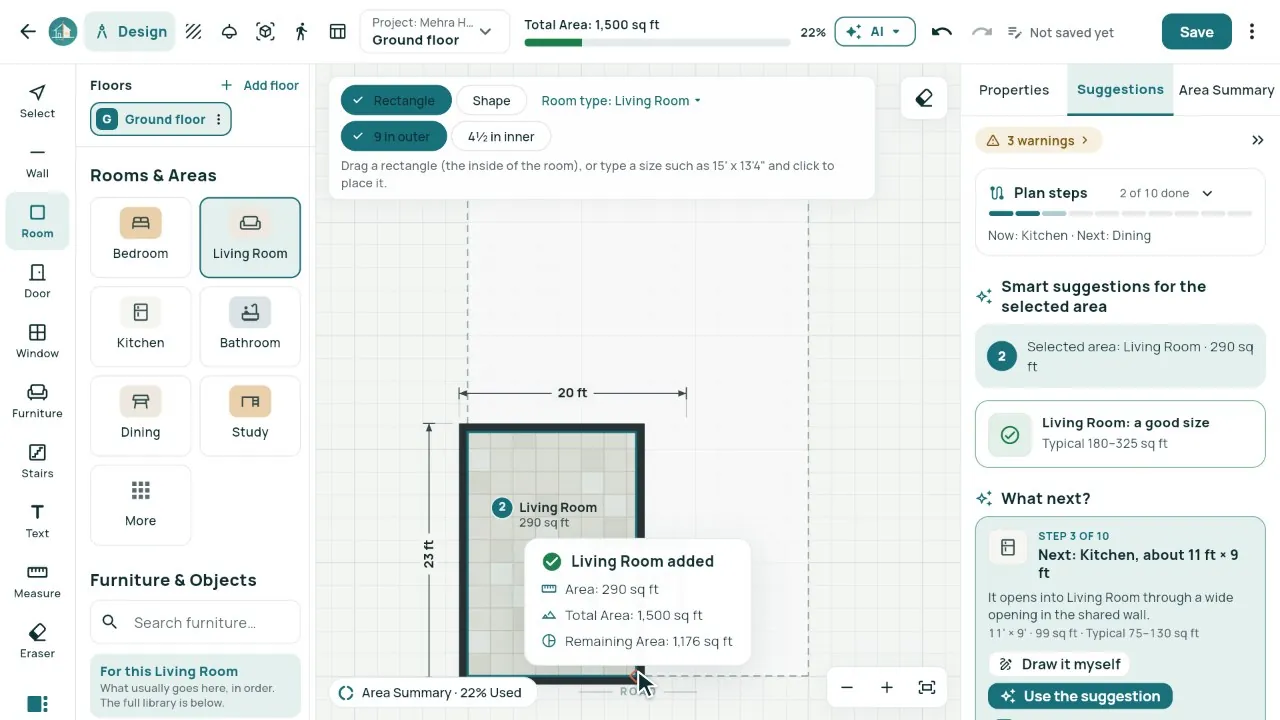Switch to the 3D cube view icon

[265, 32]
